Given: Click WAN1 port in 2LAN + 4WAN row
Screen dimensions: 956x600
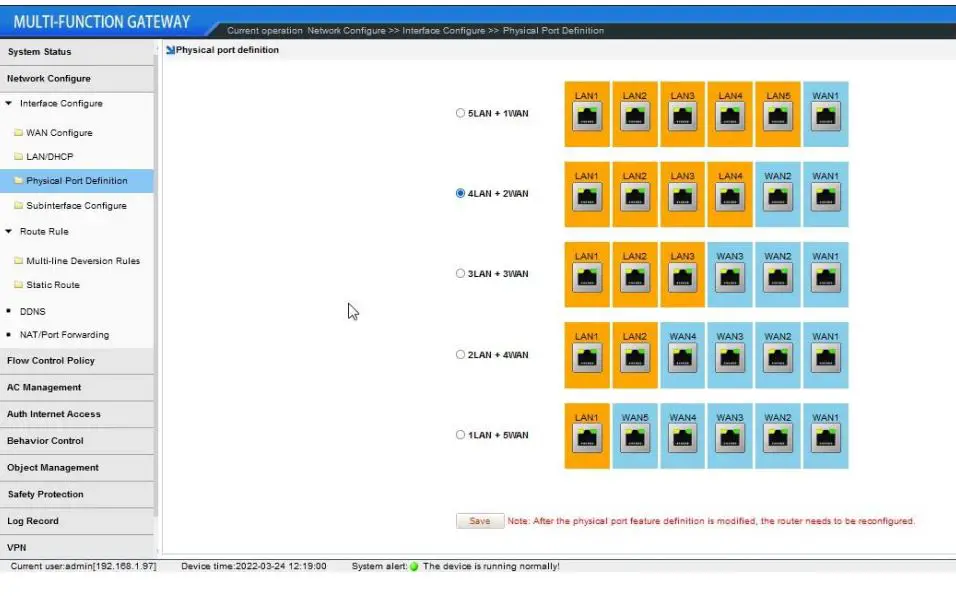Looking at the screenshot, I should [x=826, y=355].
